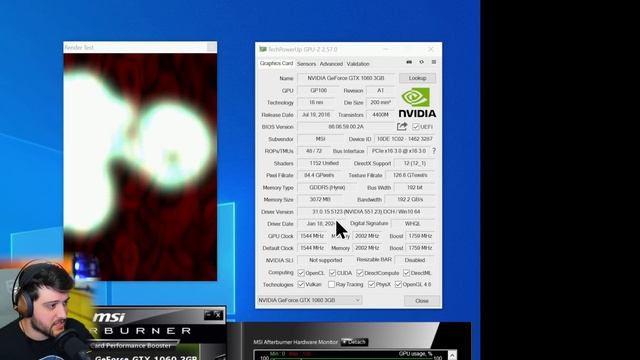Open the GPU selection dropdown in GPU-Z

(309, 300)
